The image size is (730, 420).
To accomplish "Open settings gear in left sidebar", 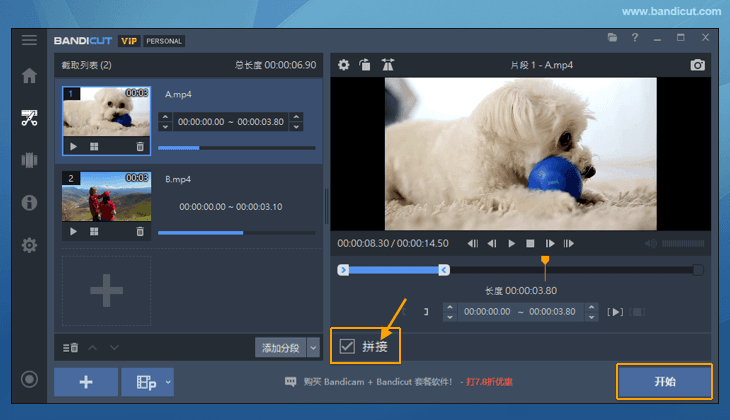I will 29,245.
